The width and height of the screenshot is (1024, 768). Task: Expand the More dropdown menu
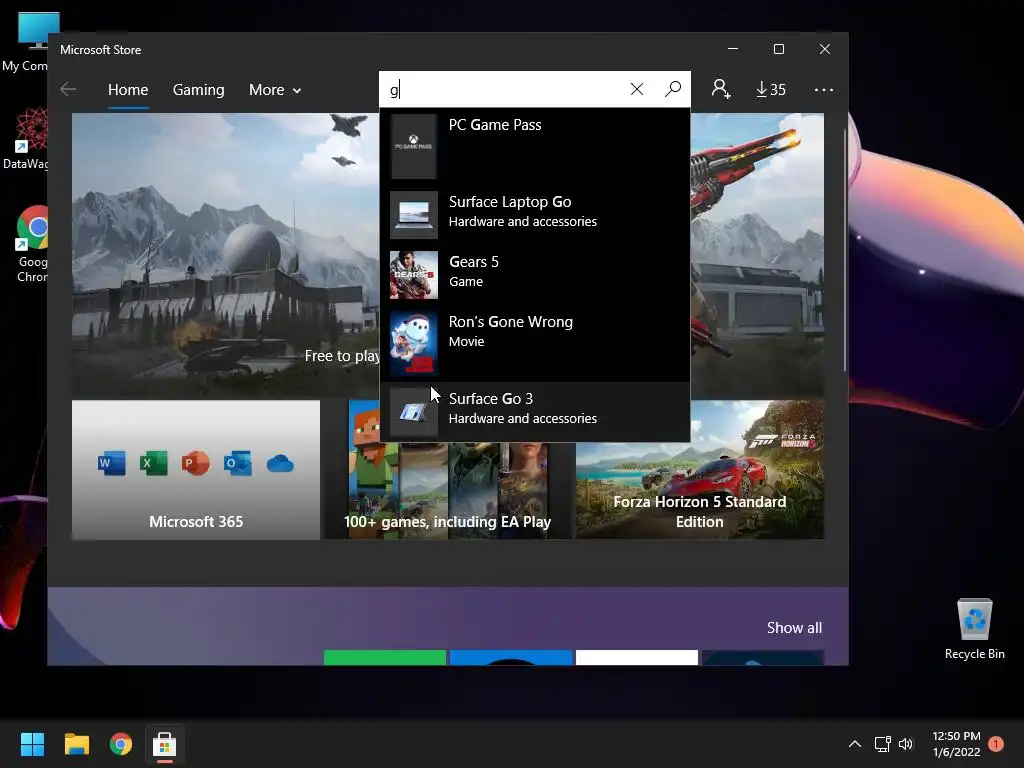pos(275,89)
